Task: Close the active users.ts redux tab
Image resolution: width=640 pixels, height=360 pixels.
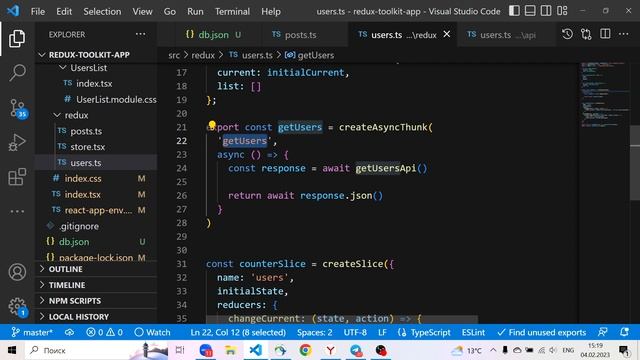Action: [x=447, y=34]
